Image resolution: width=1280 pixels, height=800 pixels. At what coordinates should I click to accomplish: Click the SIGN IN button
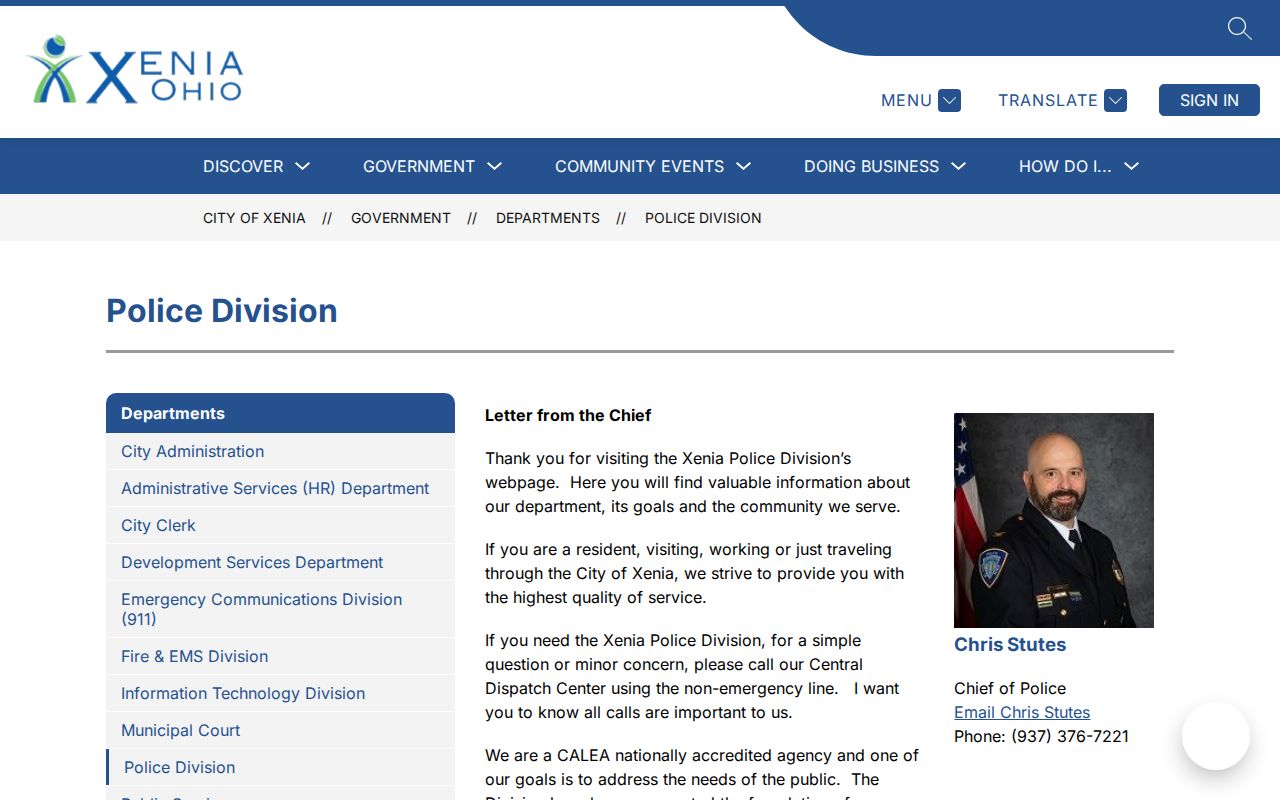tap(1209, 100)
